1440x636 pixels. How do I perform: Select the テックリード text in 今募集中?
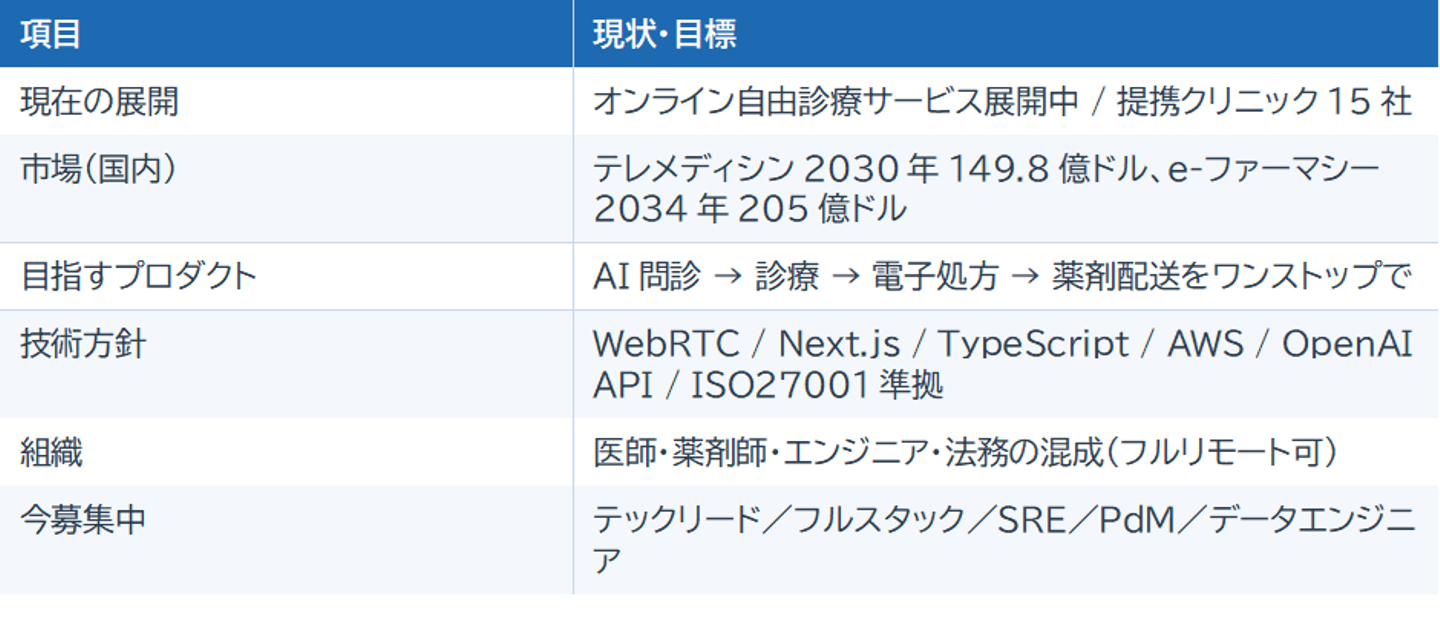click(678, 520)
